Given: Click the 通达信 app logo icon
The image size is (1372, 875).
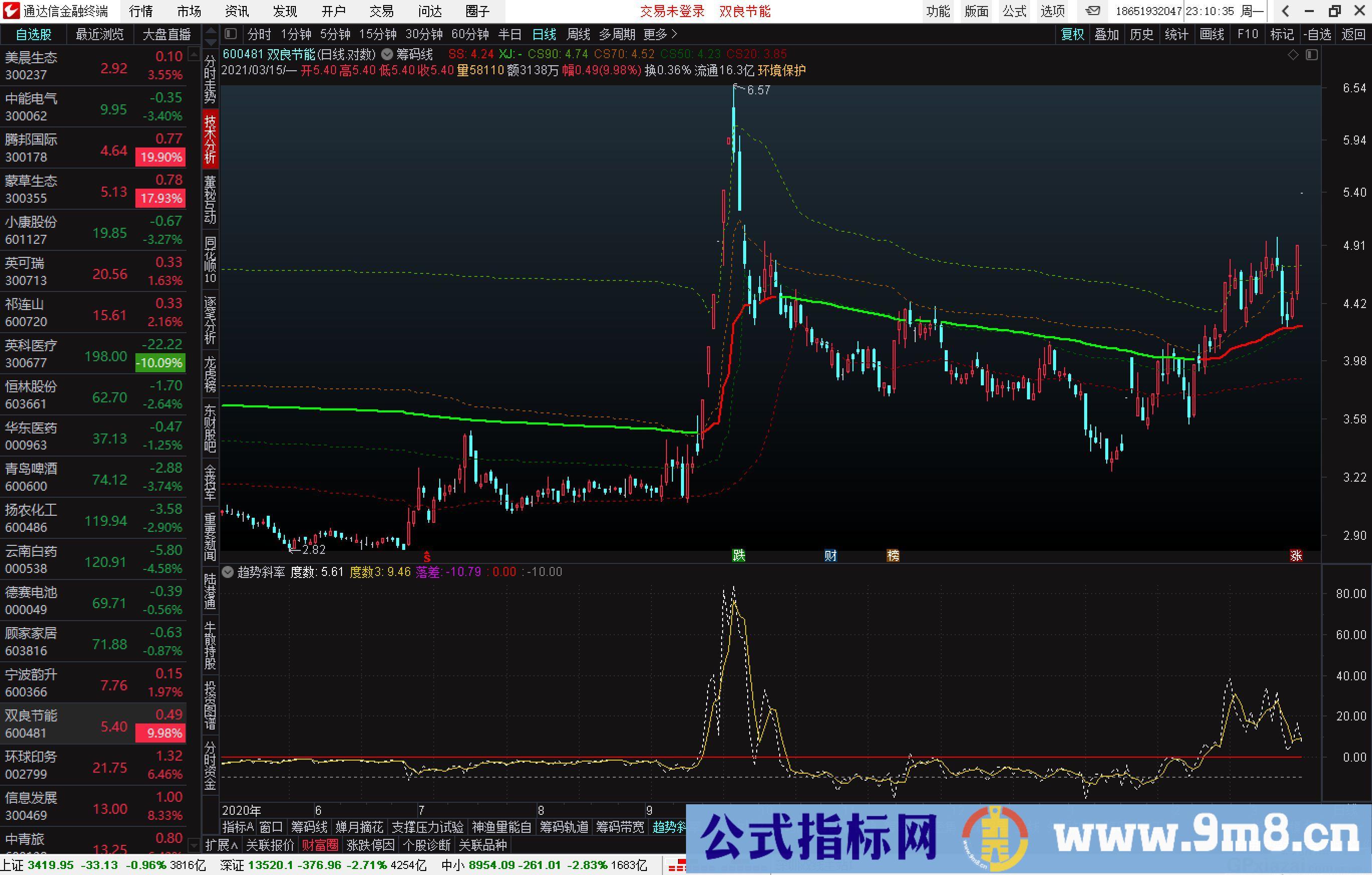Looking at the screenshot, I should tap(12, 11).
